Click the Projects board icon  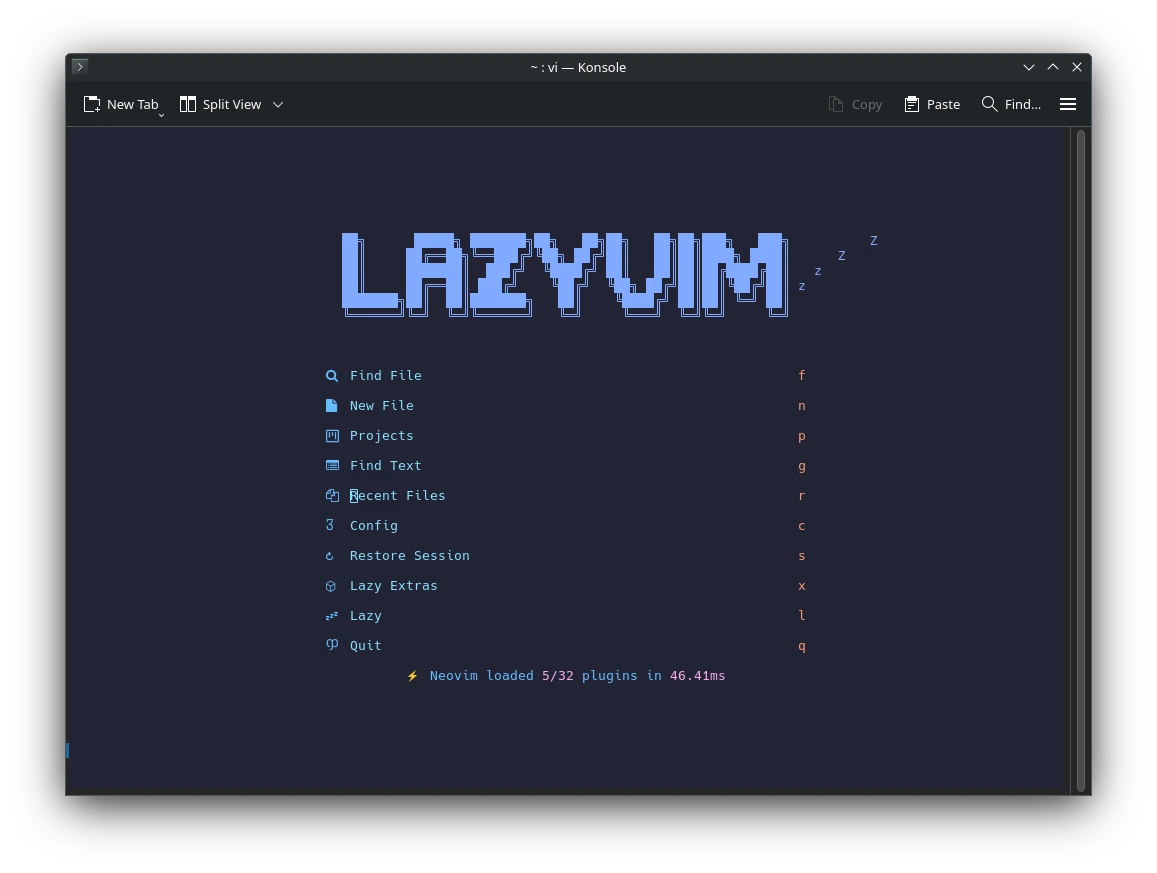[332, 436]
